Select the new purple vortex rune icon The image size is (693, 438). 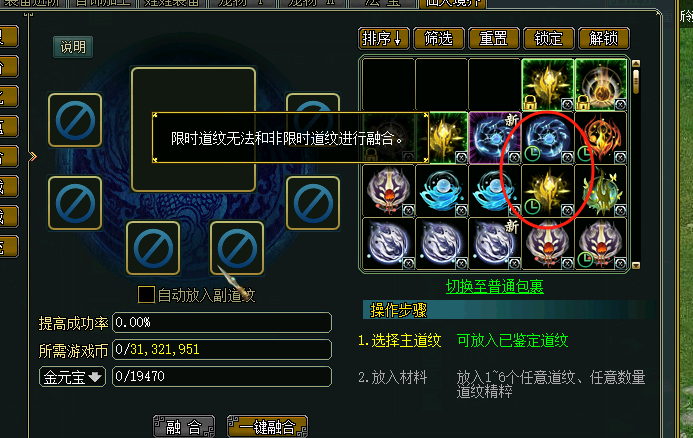pyautogui.click(x=495, y=138)
